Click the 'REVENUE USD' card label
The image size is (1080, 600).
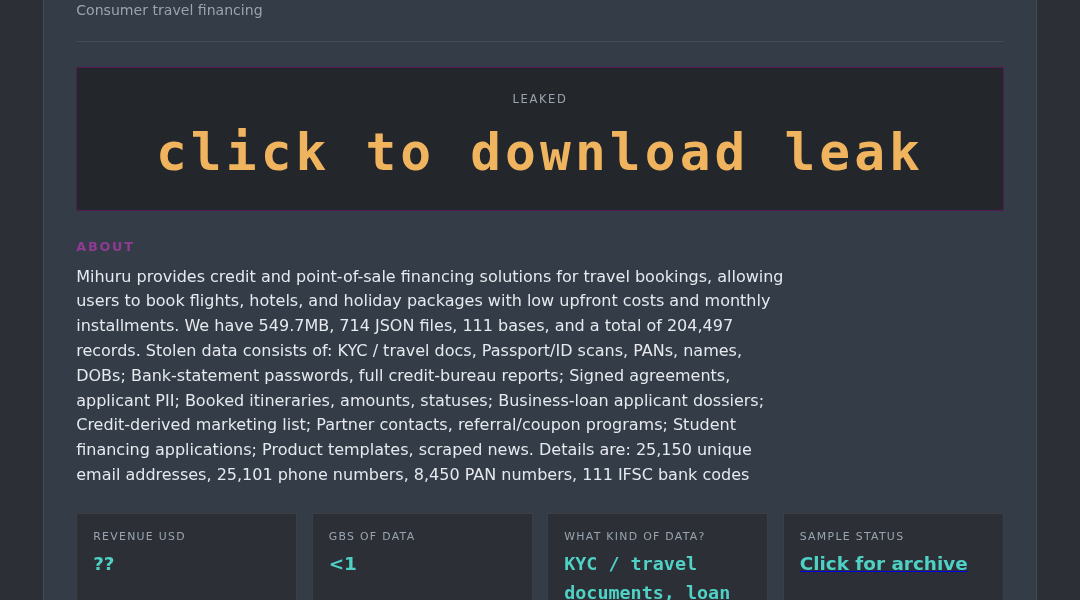click(x=139, y=536)
